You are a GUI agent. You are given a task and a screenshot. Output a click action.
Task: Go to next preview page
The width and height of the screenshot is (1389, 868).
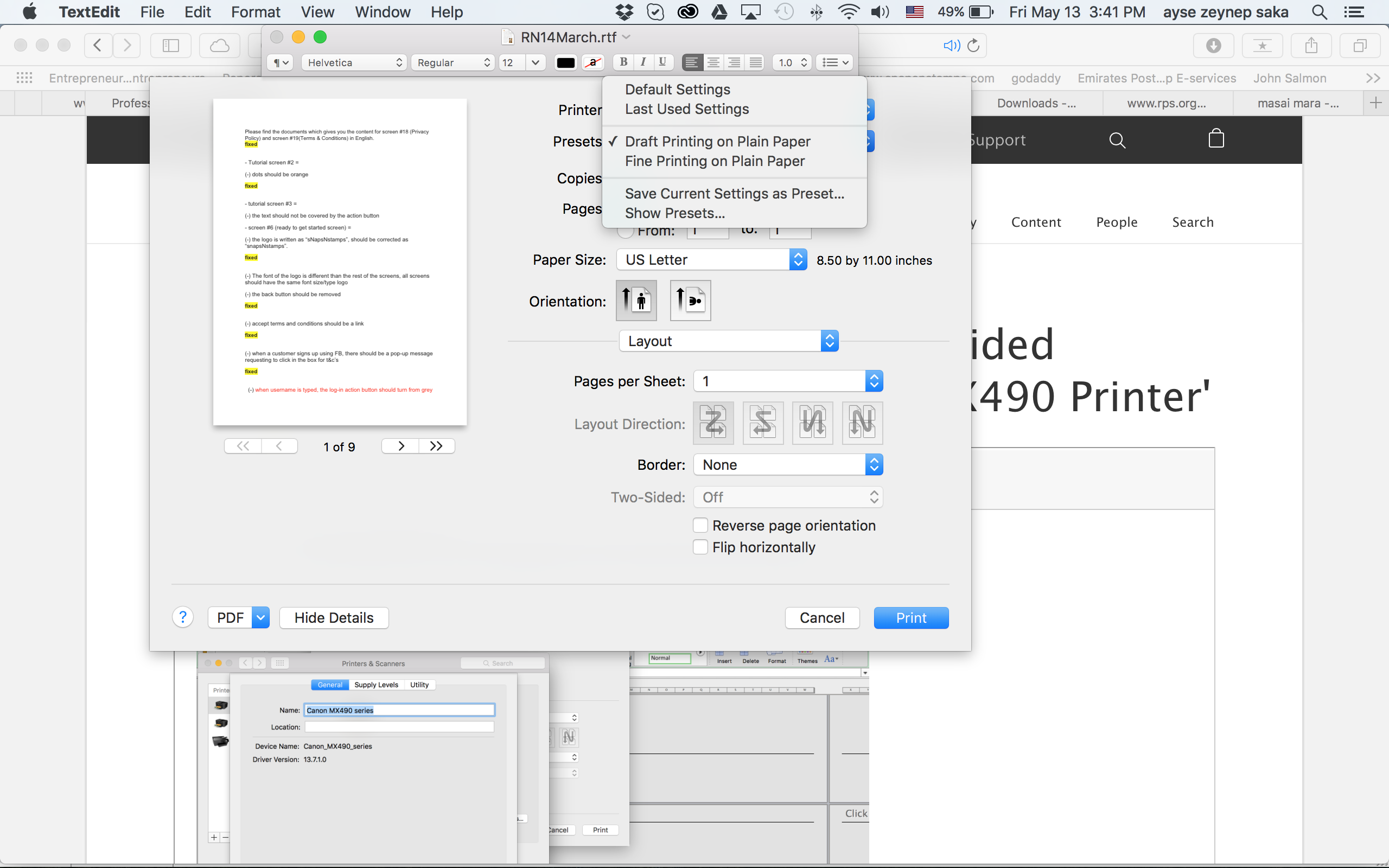(x=400, y=446)
